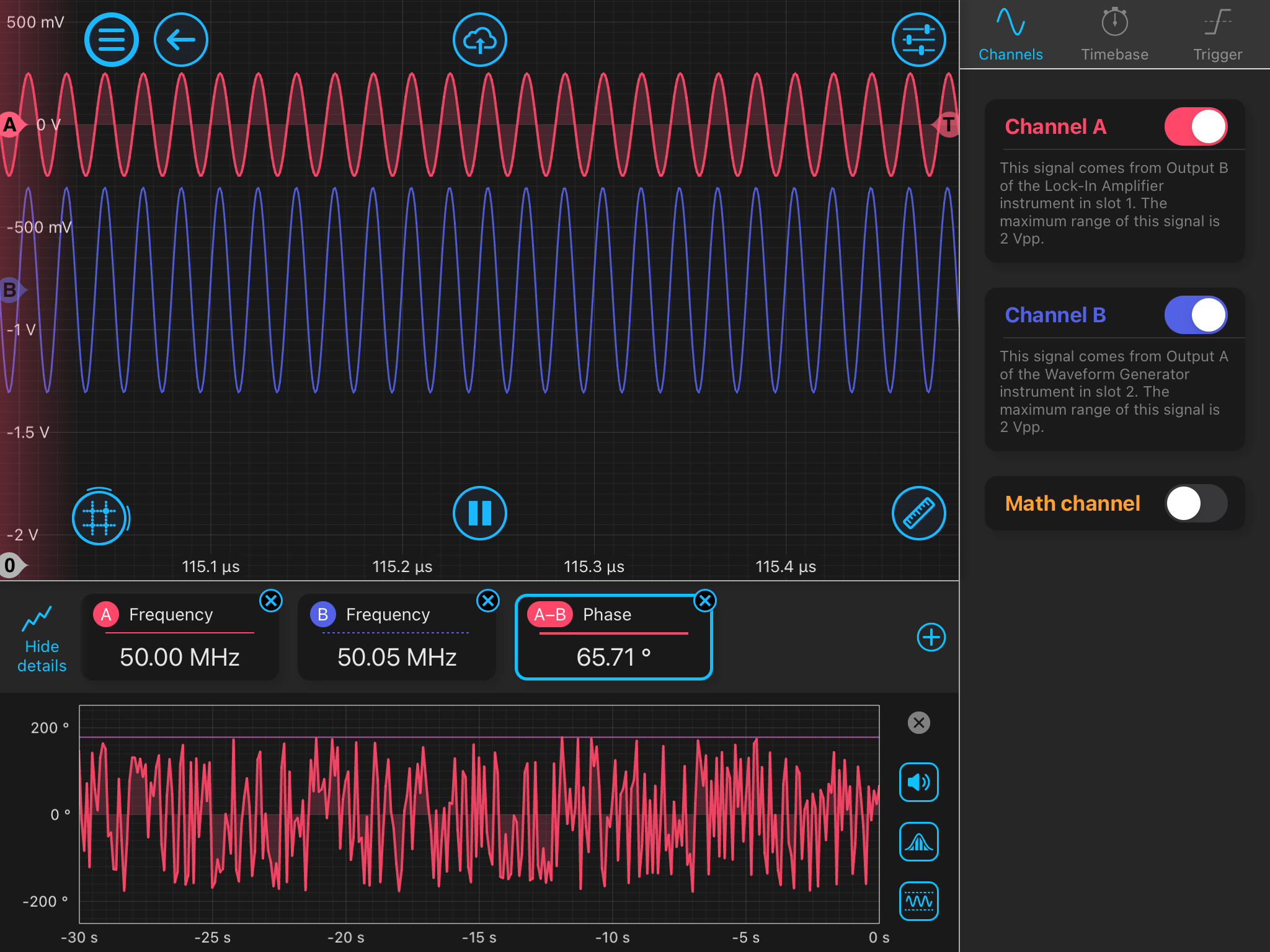Show histogram view of phase trend
The width and height of the screenshot is (1270, 952).
point(918,842)
